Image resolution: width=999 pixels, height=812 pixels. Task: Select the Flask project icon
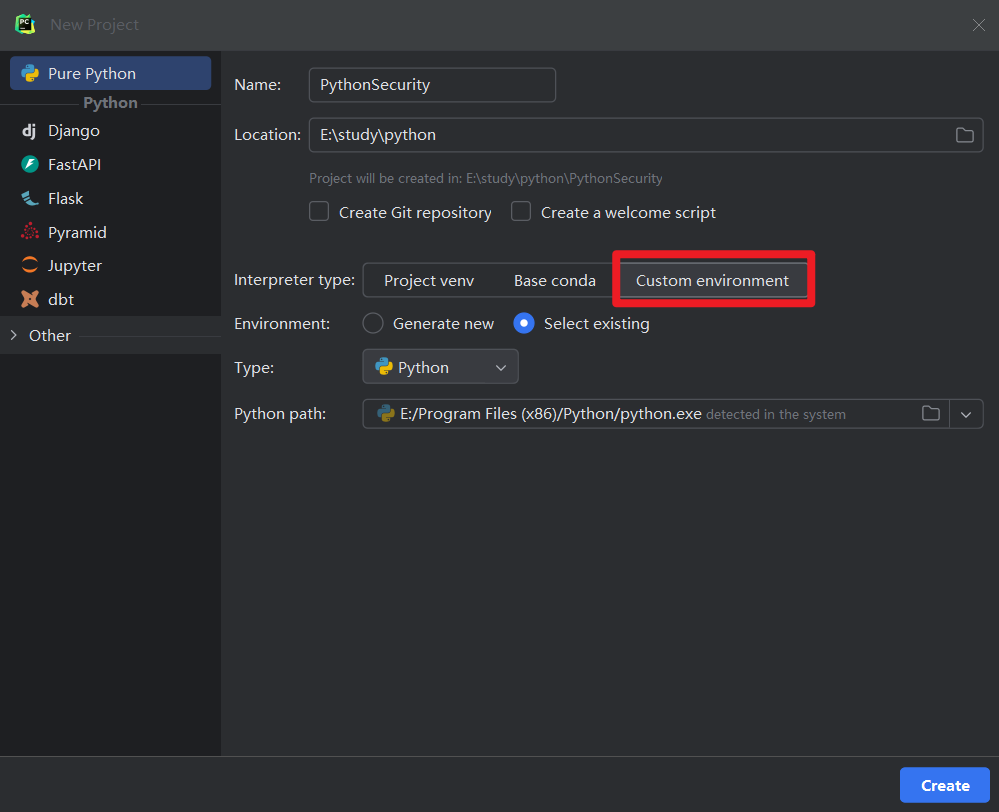point(30,199)
